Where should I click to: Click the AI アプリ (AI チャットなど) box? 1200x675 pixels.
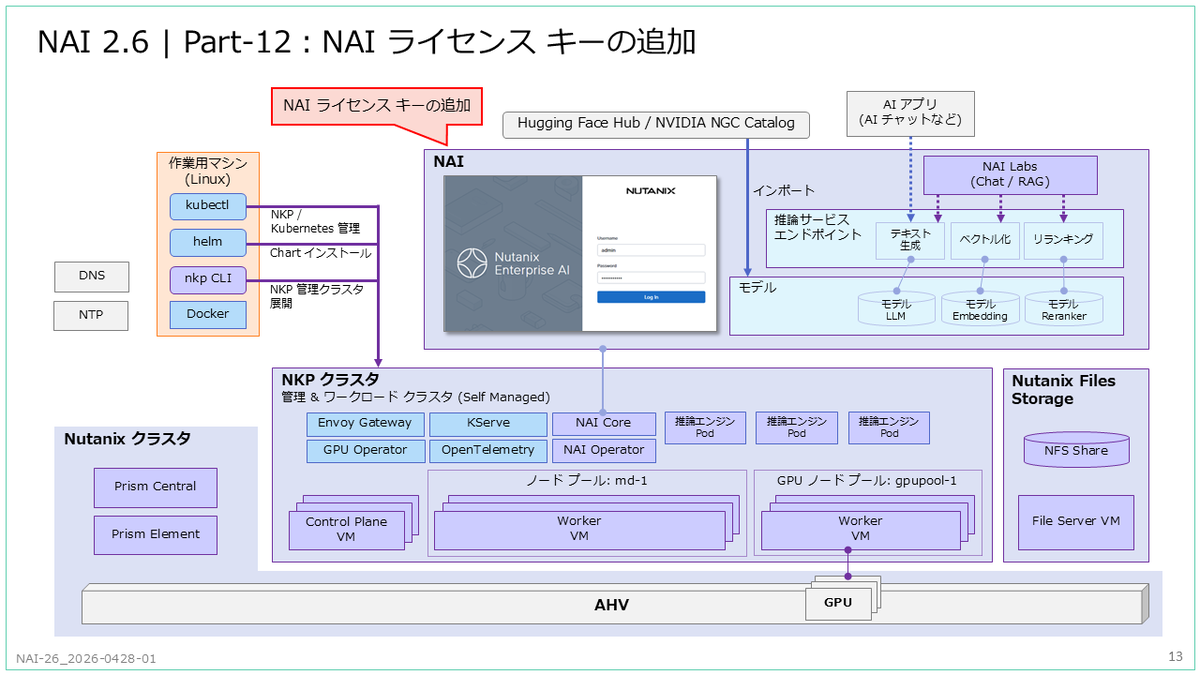910,112
